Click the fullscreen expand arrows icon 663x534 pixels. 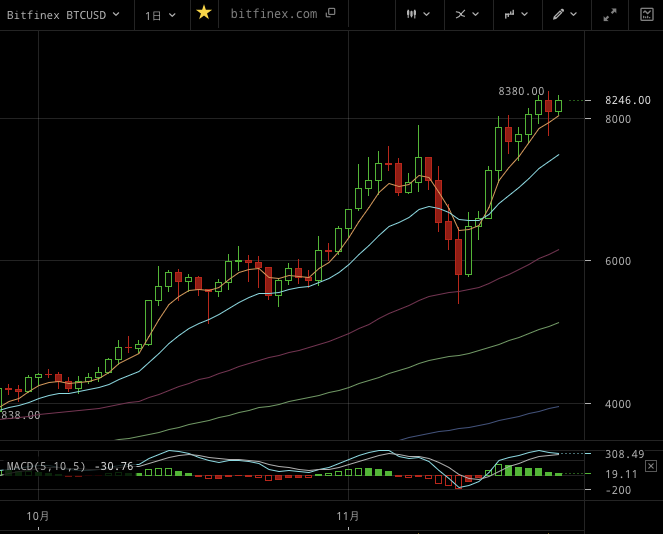(x=610, y=15)
